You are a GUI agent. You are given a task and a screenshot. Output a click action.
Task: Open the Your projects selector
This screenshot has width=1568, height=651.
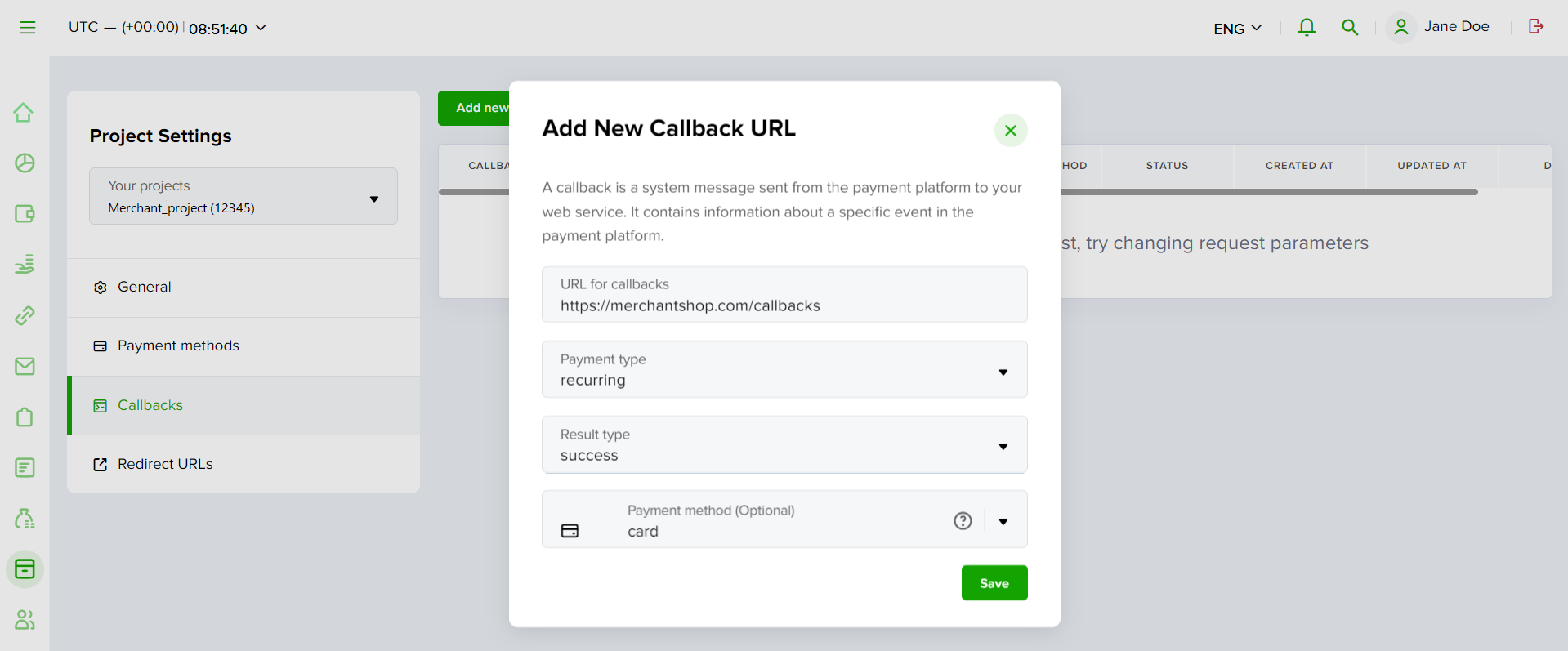243,196
